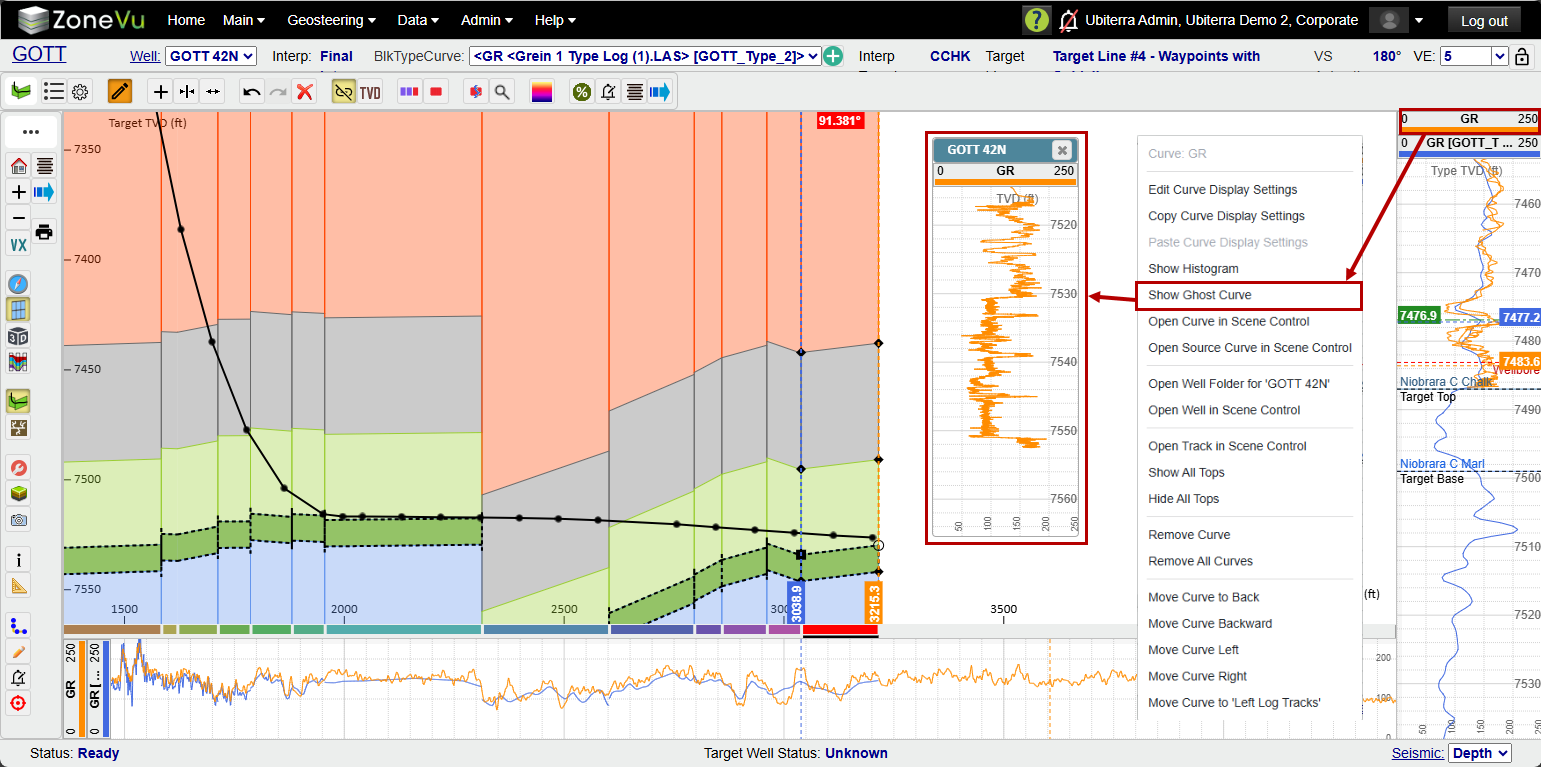
Task: Click the Home navigation link
Action: (186, 20)
